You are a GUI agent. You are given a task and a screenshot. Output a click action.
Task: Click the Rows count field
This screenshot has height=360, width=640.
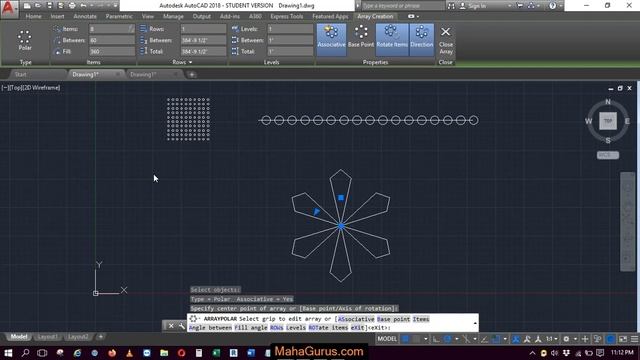[203, 29]
